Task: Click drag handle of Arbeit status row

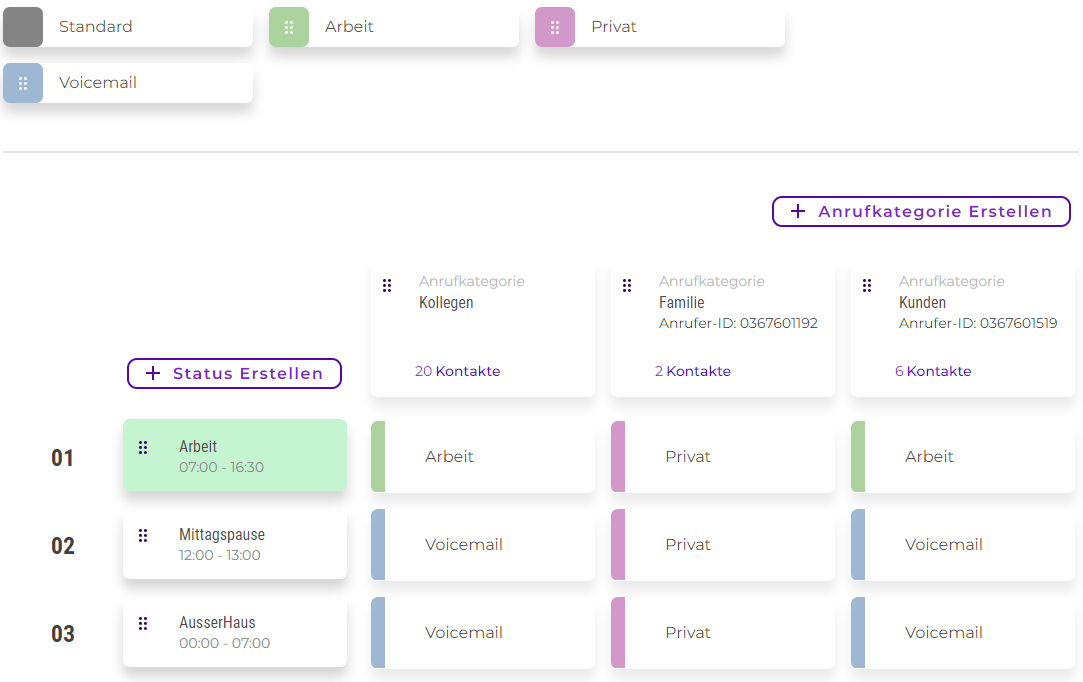Action: pyautogui.click(x=143, y=447)
